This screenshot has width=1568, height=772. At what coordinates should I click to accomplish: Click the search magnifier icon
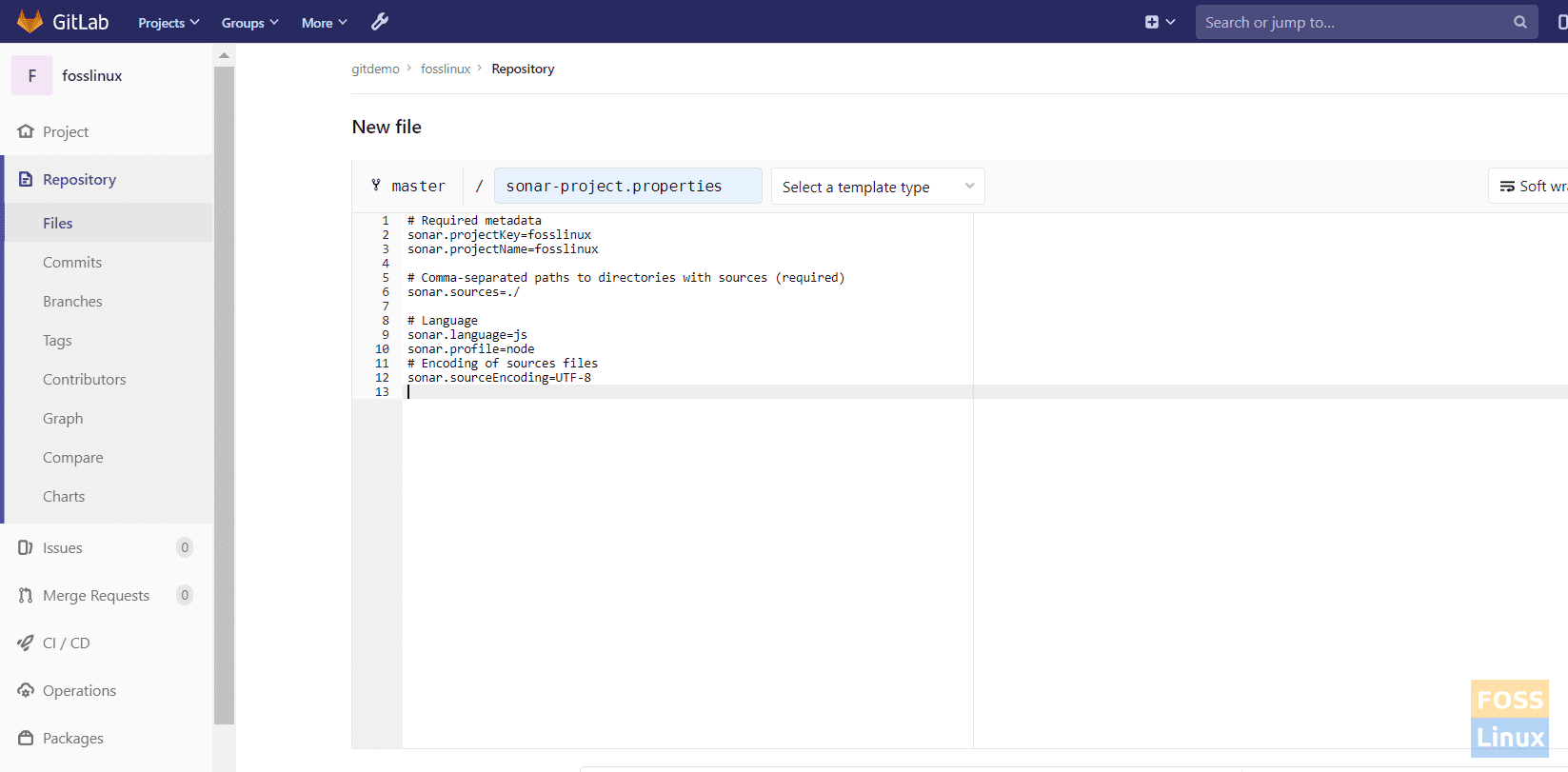point(1519,22)
